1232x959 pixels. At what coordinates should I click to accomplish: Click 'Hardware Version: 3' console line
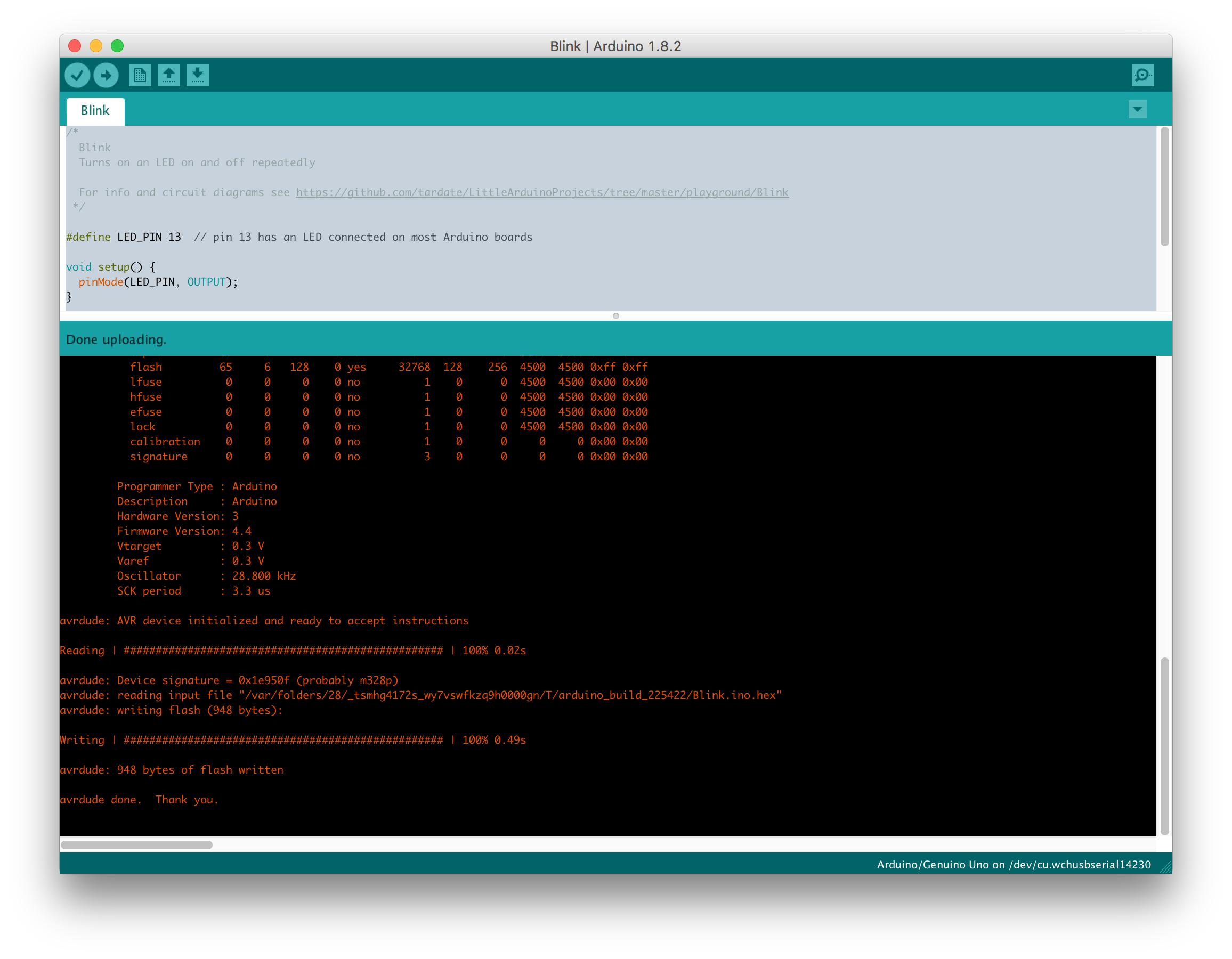coord(177,516)
